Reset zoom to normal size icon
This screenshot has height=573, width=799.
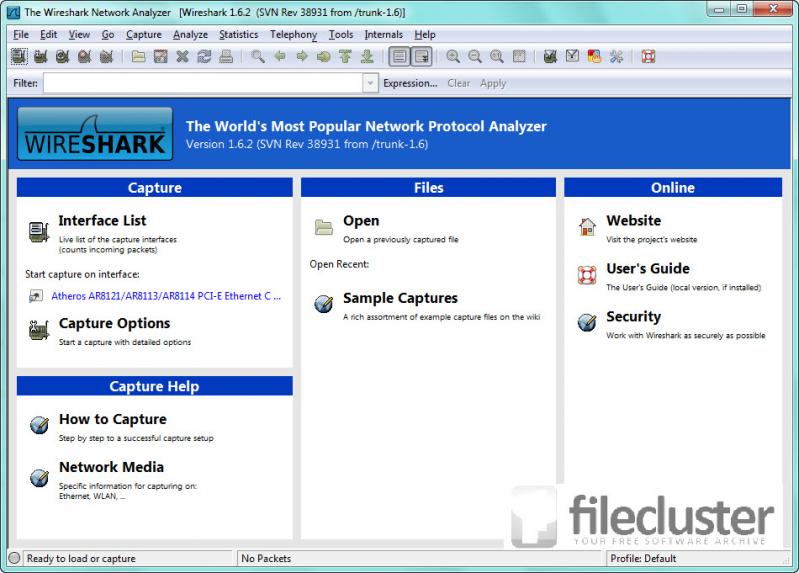[497, 56]
